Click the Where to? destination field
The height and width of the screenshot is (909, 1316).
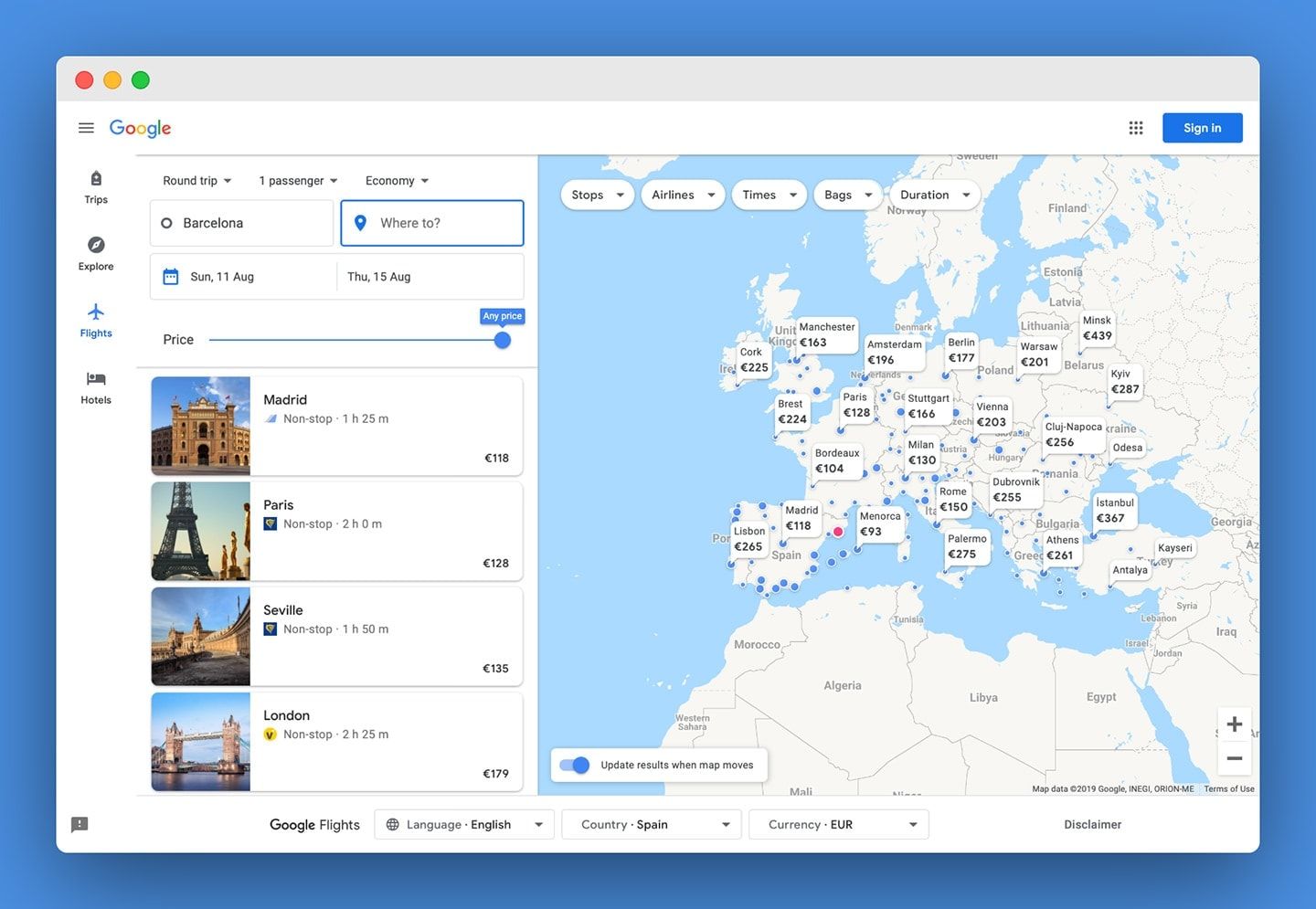432,223
